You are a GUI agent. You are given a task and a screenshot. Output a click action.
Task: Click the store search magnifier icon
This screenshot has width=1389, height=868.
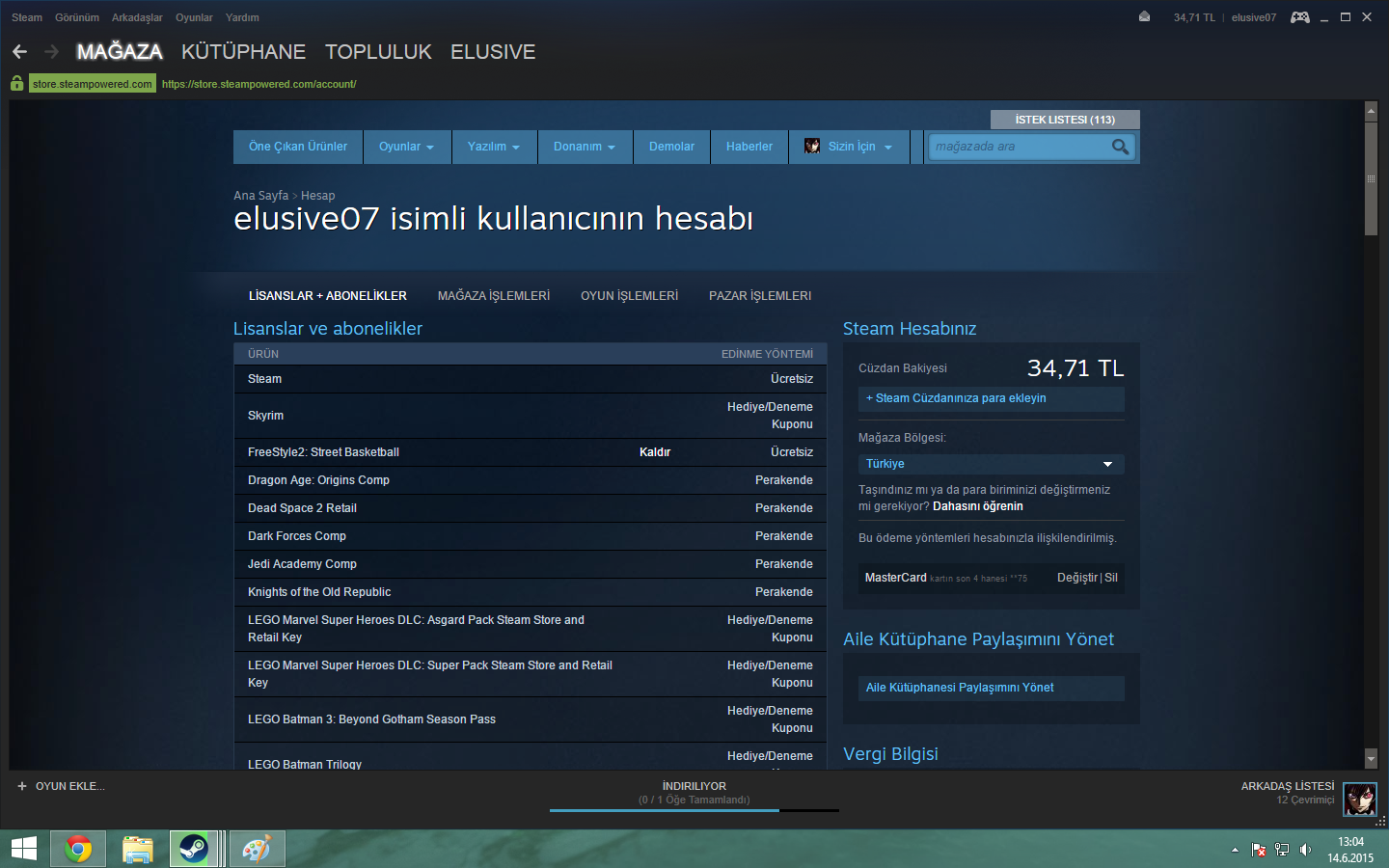point(1120,147)
